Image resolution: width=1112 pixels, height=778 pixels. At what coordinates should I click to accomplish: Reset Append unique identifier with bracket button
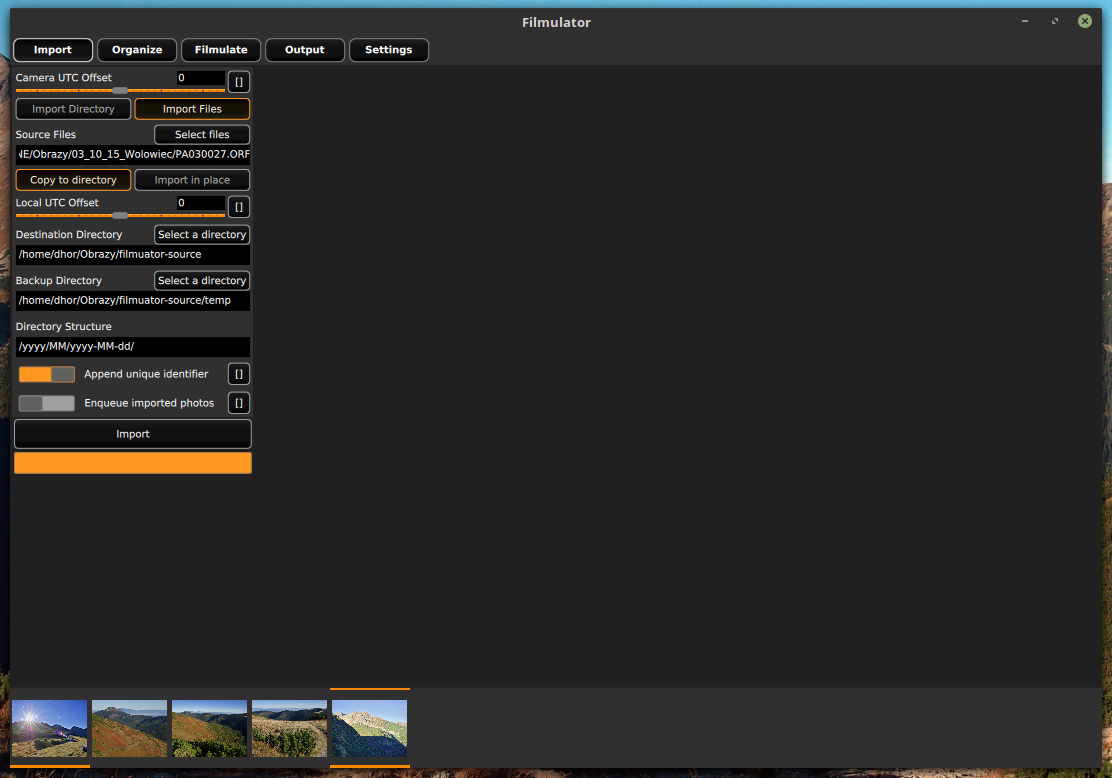click(x=239, y=374)
